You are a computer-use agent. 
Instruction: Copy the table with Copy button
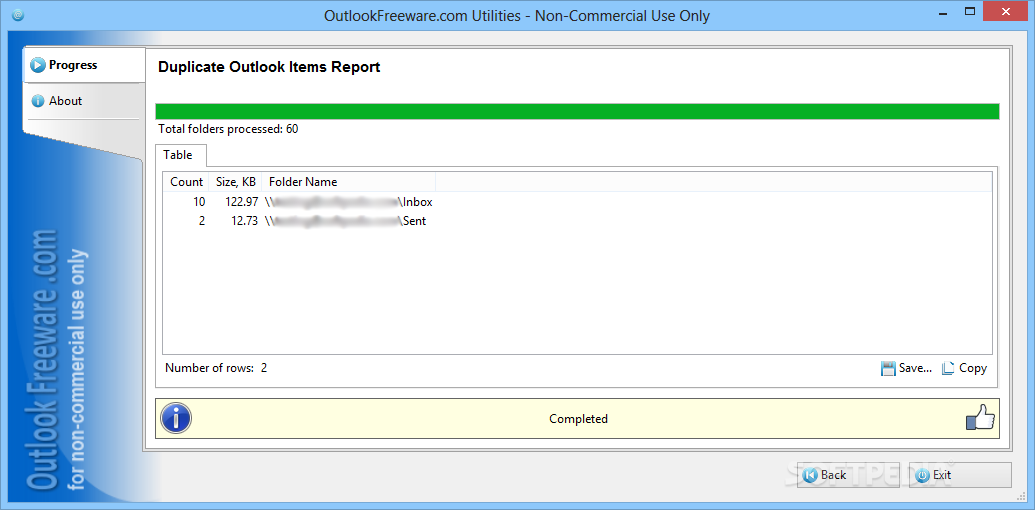click(x=964, y=368)
